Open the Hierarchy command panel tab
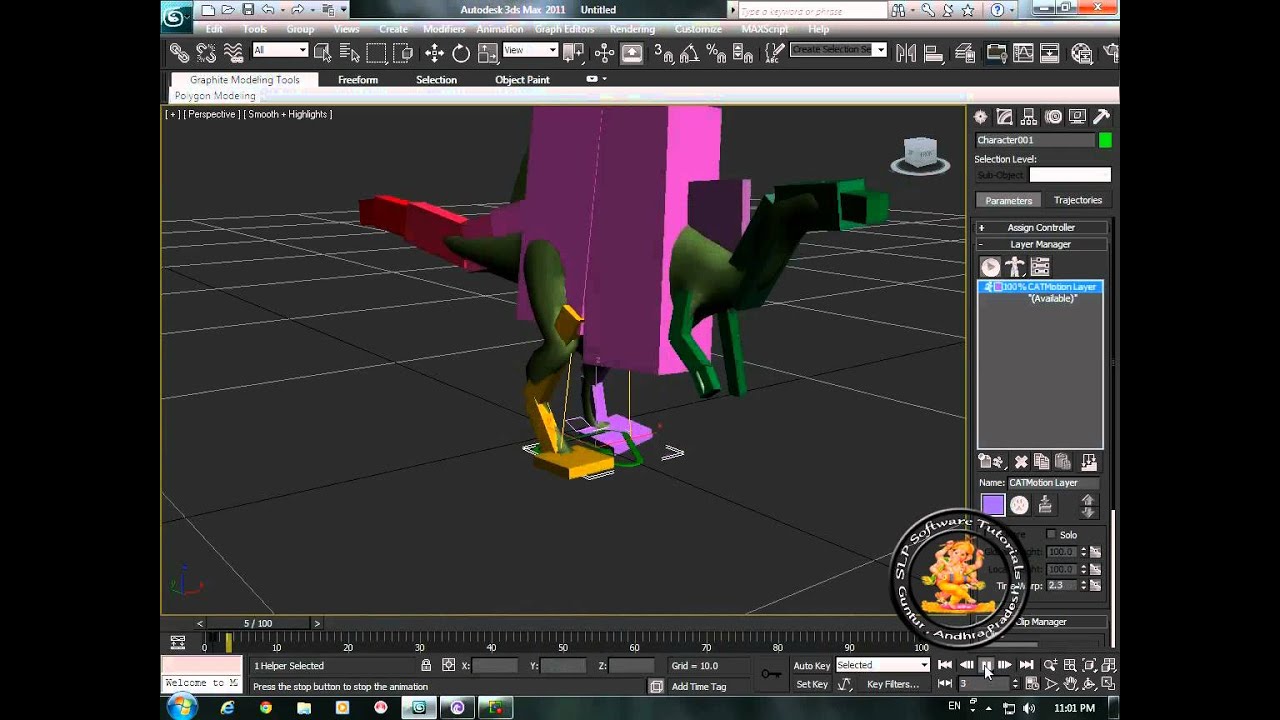Screen dimensions: 1280x720 pos(1029,117)
